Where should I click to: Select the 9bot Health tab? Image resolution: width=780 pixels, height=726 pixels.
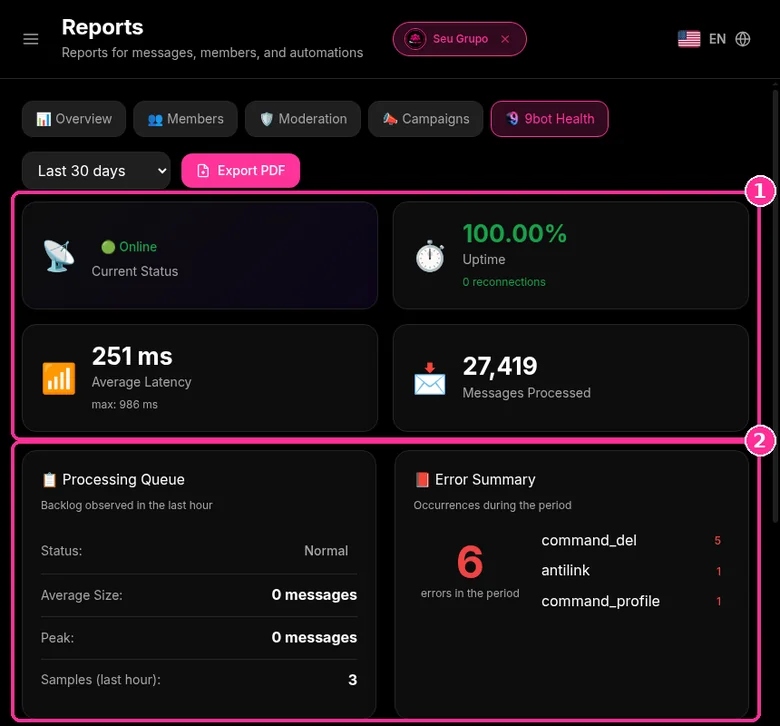click(549, 119)
